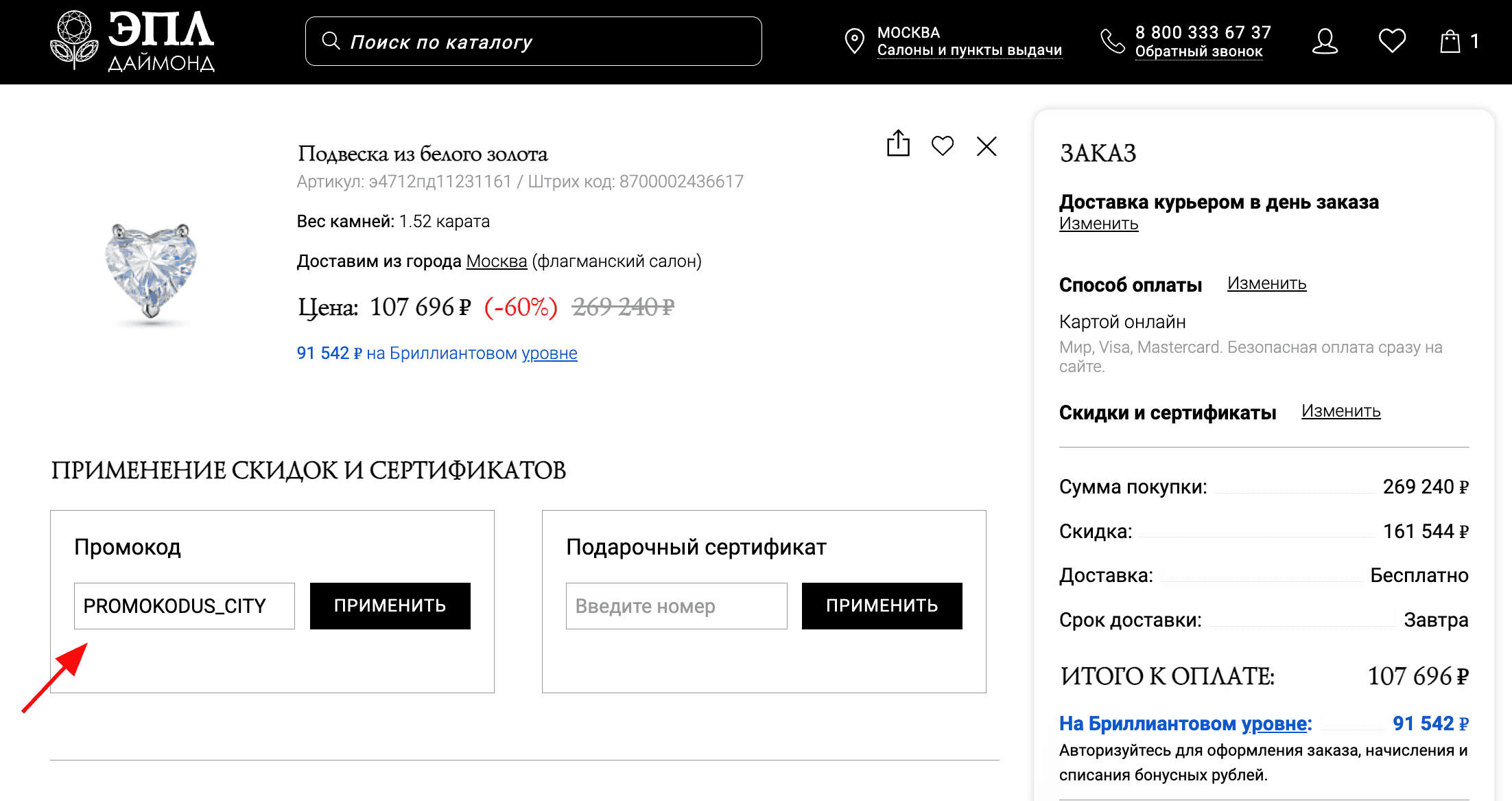The width and height of the screenshot is (1512, 801).
Task: Add pendant to favorites with heart icon
Action: click(943, 146)
